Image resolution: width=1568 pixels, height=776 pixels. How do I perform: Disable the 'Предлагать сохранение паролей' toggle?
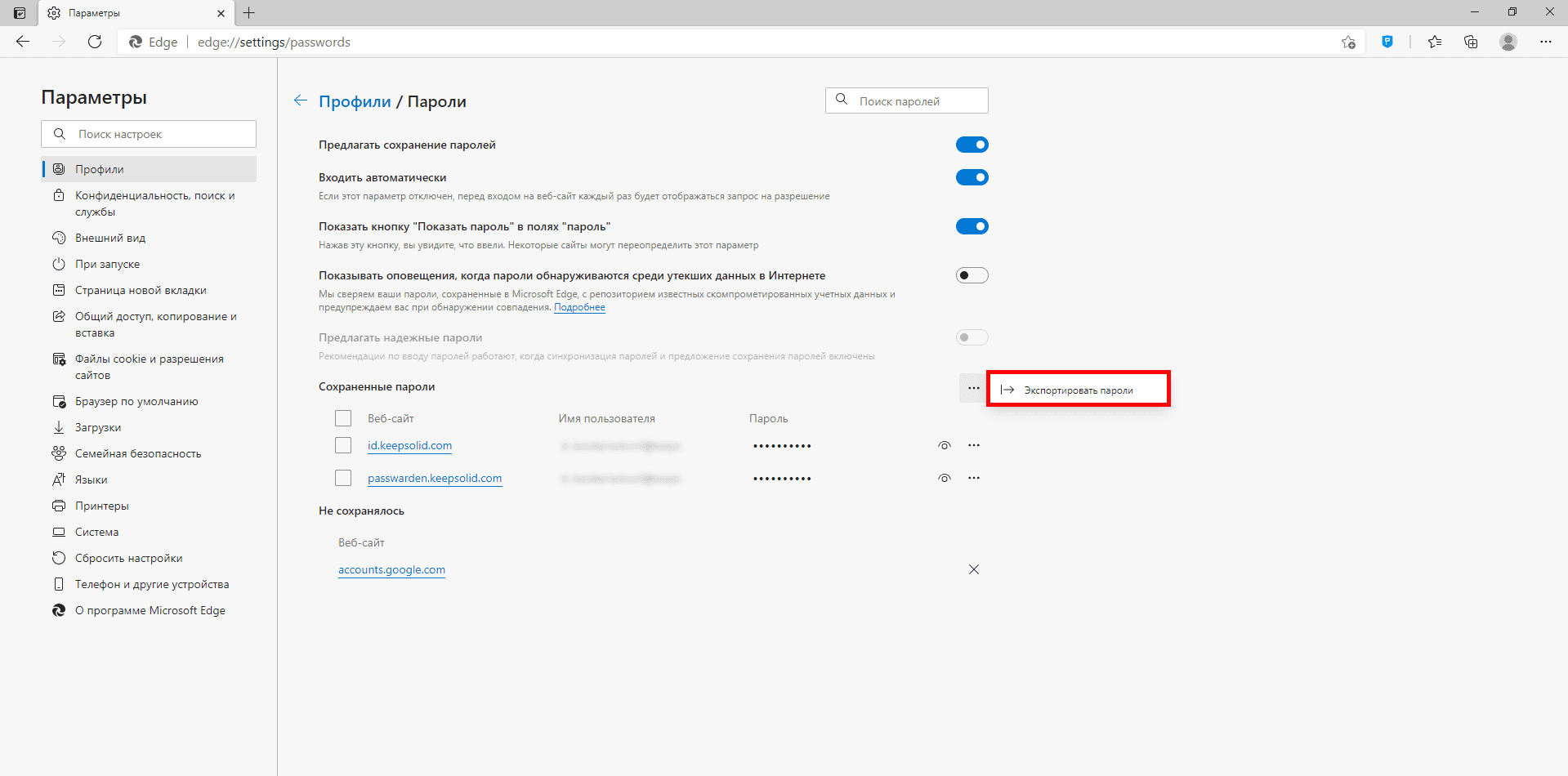(x=972, y=145)
